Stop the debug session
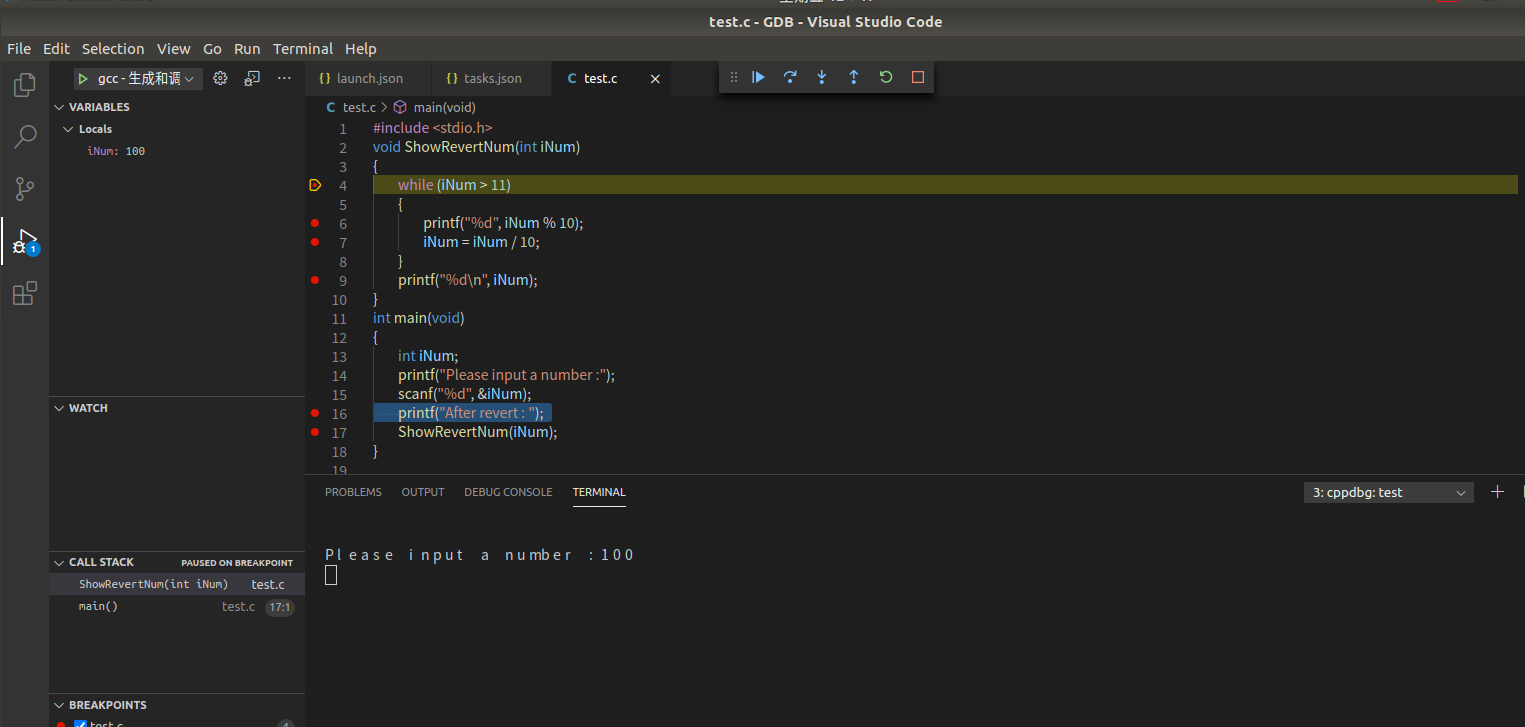The image size is (1525, 727). coord(918,77)
